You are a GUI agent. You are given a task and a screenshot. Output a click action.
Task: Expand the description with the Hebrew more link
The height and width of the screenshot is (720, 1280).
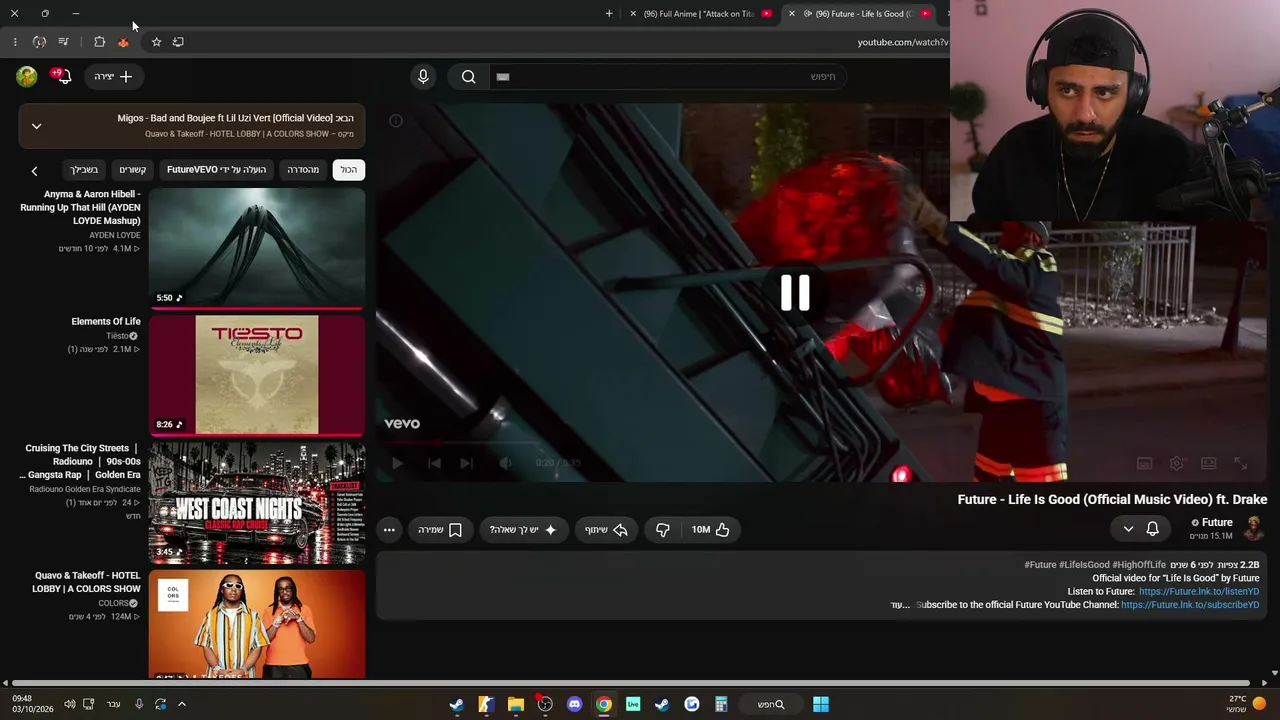pos(900,605)
